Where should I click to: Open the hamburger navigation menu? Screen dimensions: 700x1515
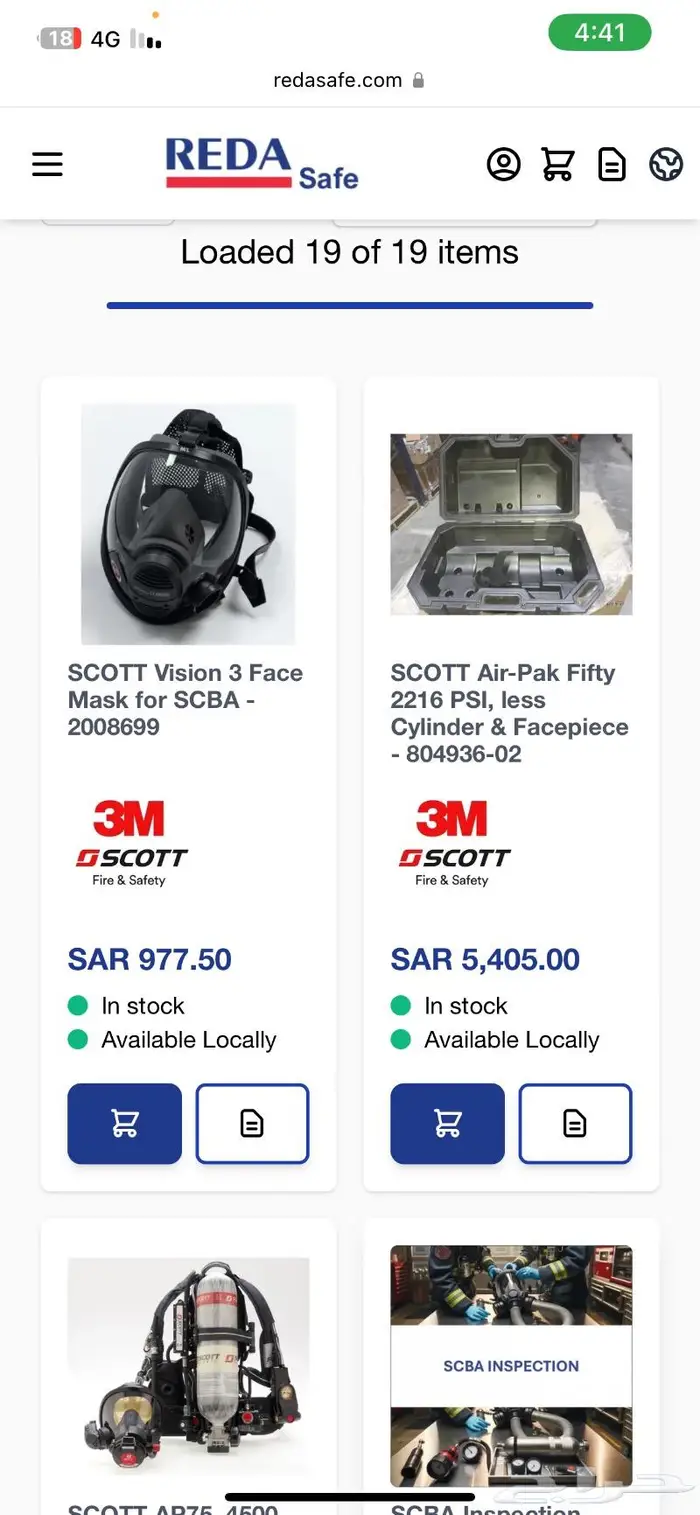47,164
